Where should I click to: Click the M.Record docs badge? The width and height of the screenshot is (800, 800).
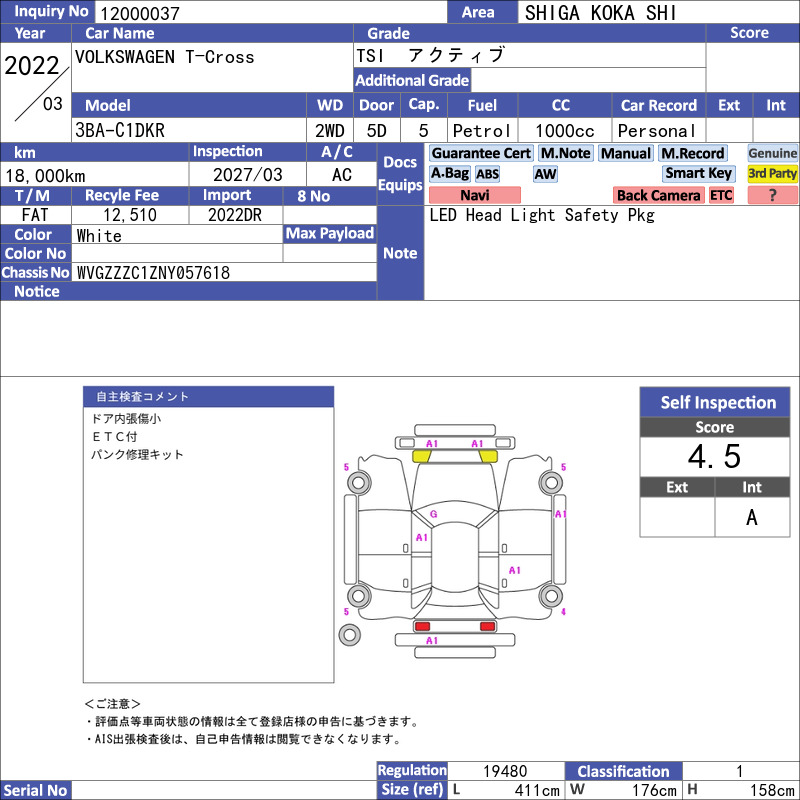[692, 153]
